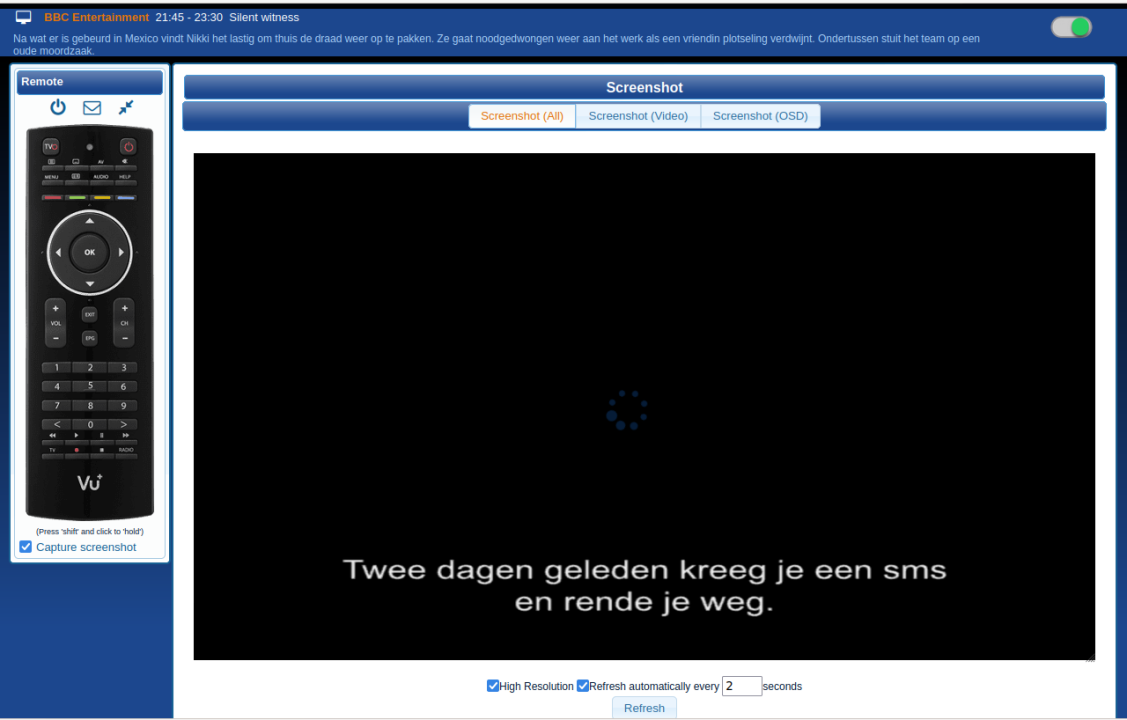The image size is (1127, 720).
Task: Uncheck Refresh automatically option
Action: tap(583, 685)
